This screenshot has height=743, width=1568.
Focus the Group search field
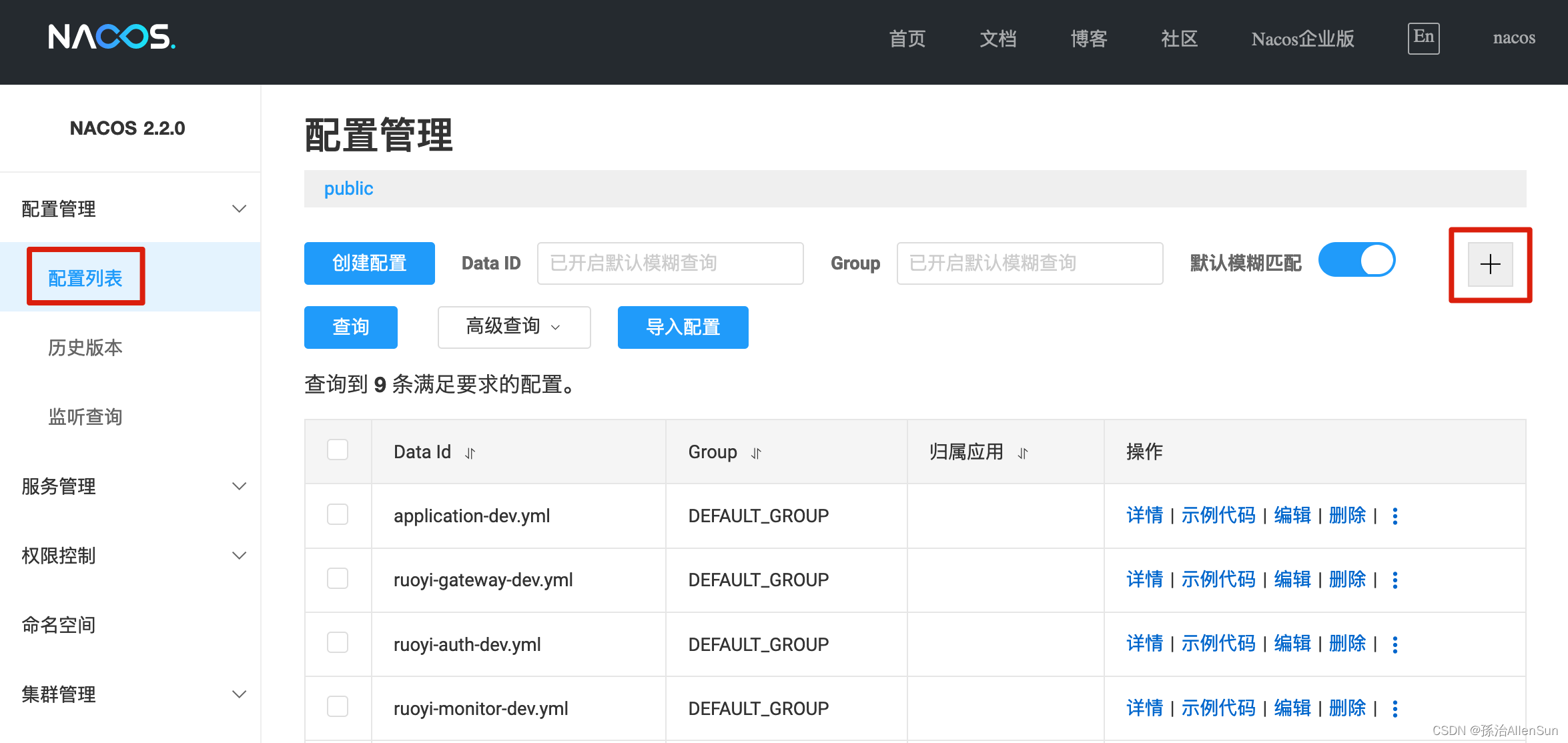[x=1030, y=263]
